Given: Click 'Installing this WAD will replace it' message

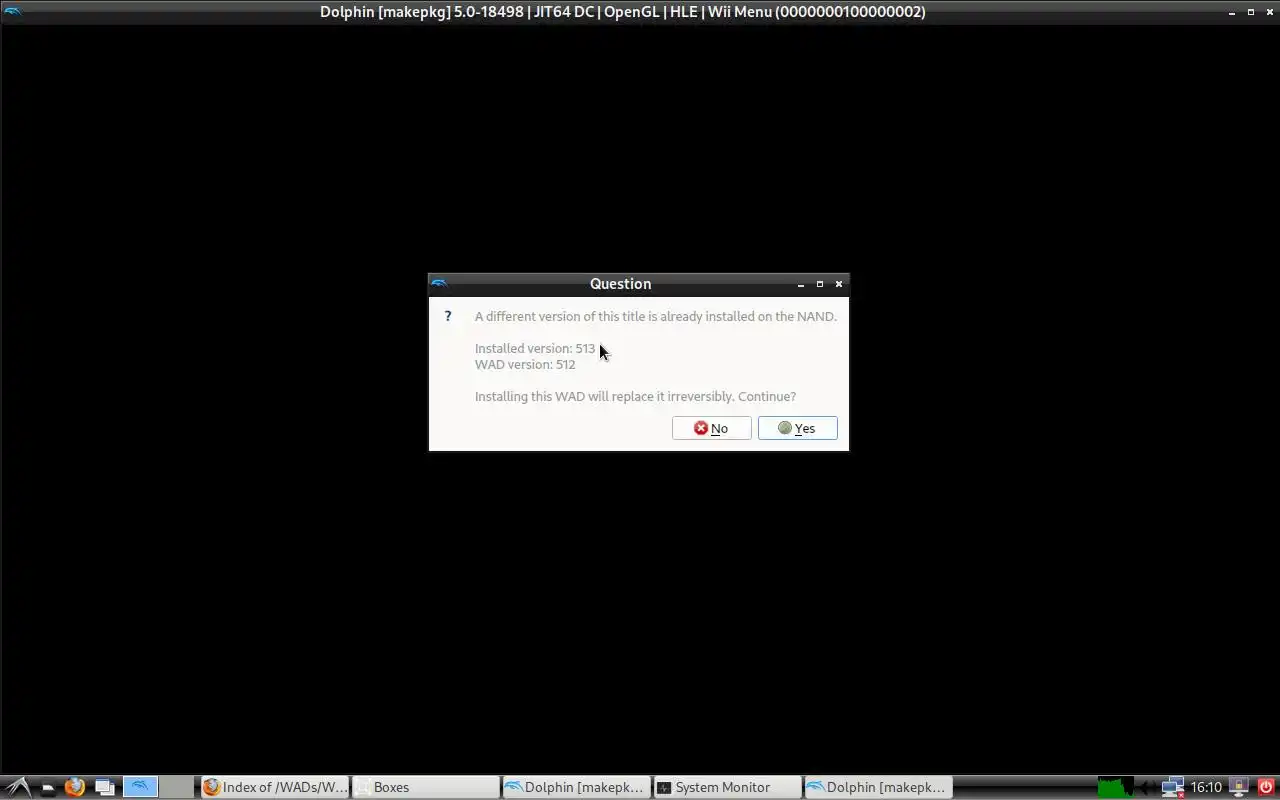Looking at the screenshot, I should pyautogui.click(x=635, y=396).
